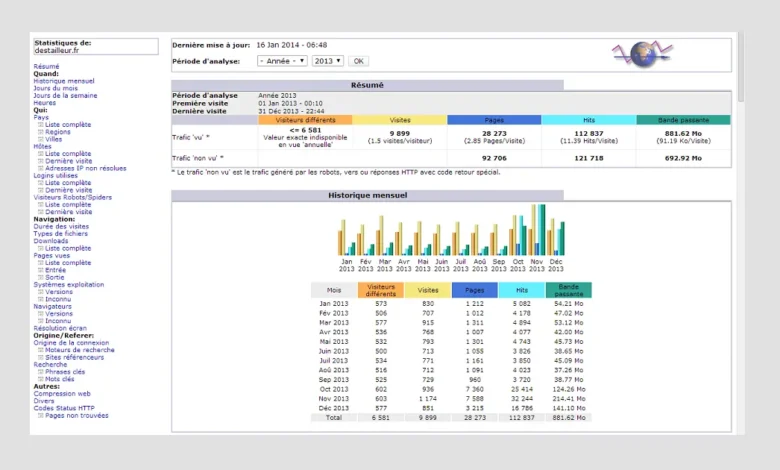Open the Historique mensuel link in sidebar
Screen dimensions: 780x470
(64, 81)
